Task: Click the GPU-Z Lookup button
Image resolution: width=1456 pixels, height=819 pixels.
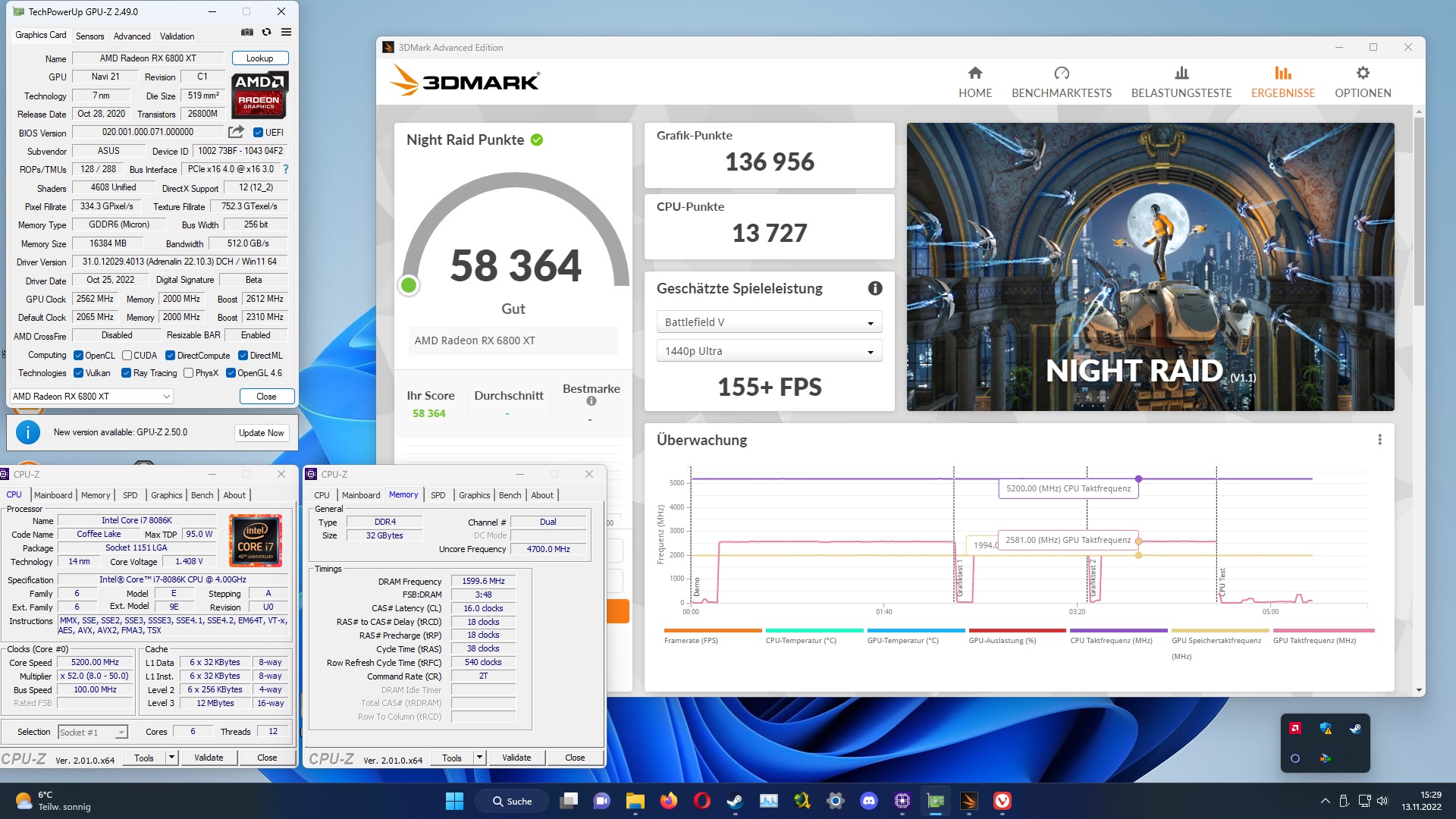Action: (x=259, y=58)
